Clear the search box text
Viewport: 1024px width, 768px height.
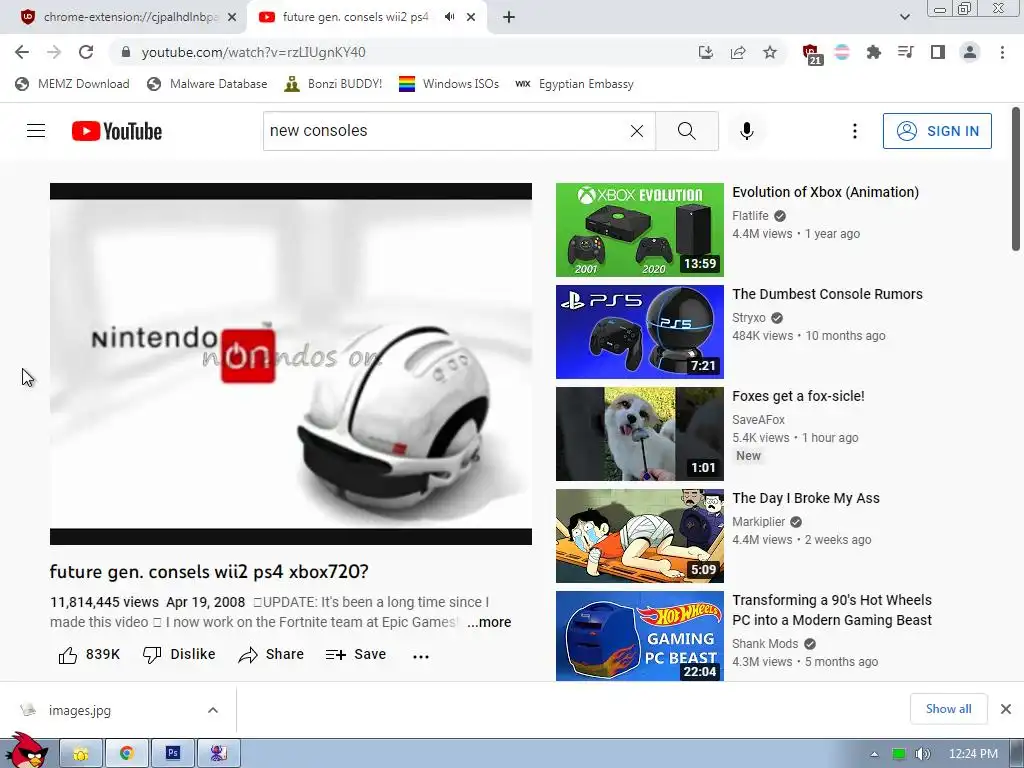(x=637, y=131)
